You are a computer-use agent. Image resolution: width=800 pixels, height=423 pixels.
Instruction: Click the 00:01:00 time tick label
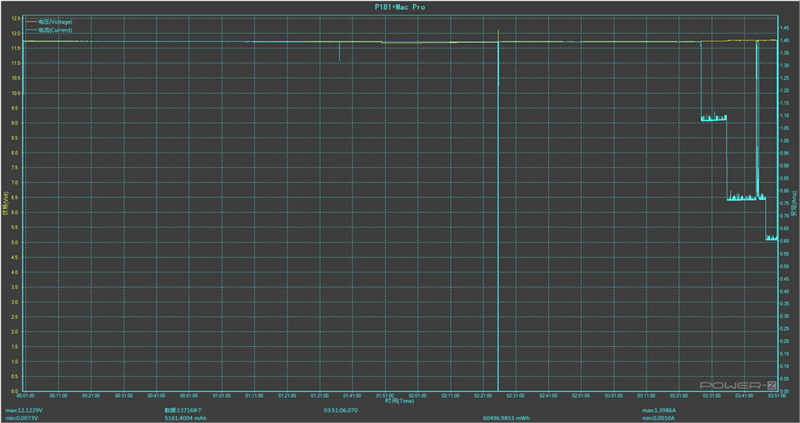point(26,395)
